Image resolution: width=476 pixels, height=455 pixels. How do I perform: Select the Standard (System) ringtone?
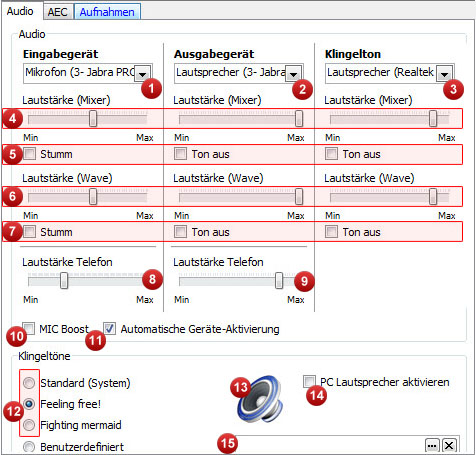(x=29, y=383)
